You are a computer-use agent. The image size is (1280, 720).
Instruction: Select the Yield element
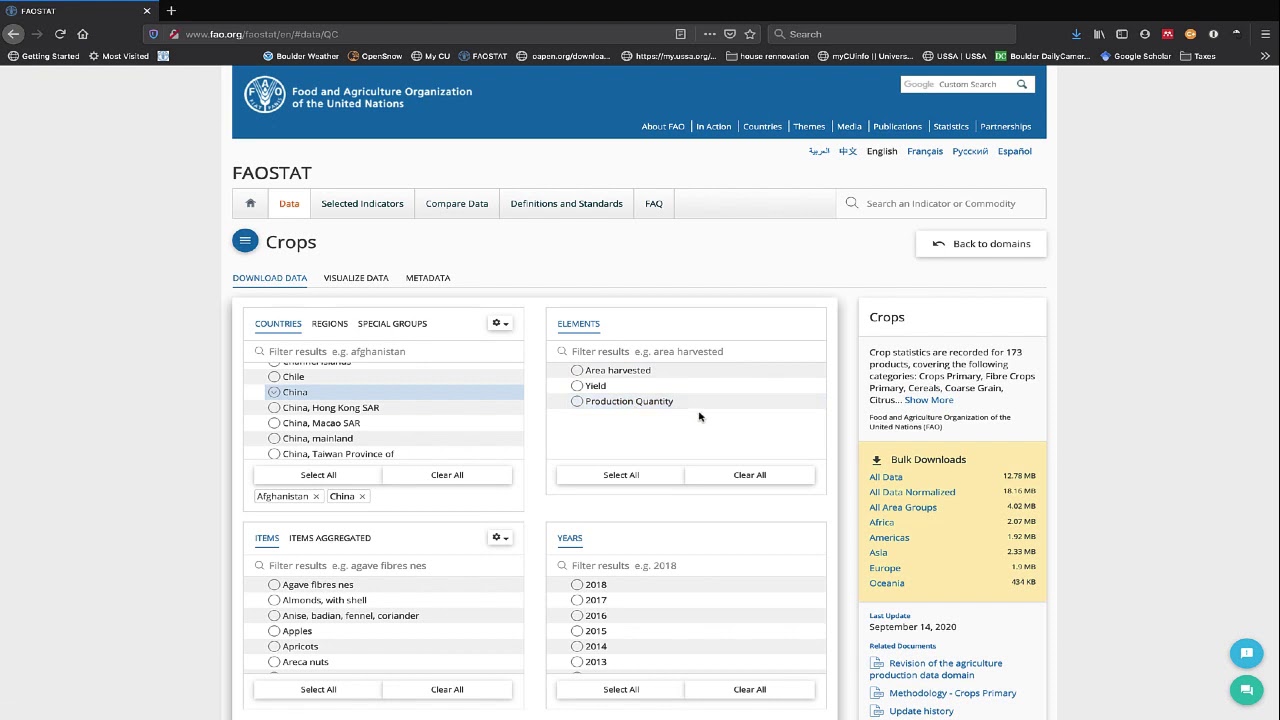[577, 386]
